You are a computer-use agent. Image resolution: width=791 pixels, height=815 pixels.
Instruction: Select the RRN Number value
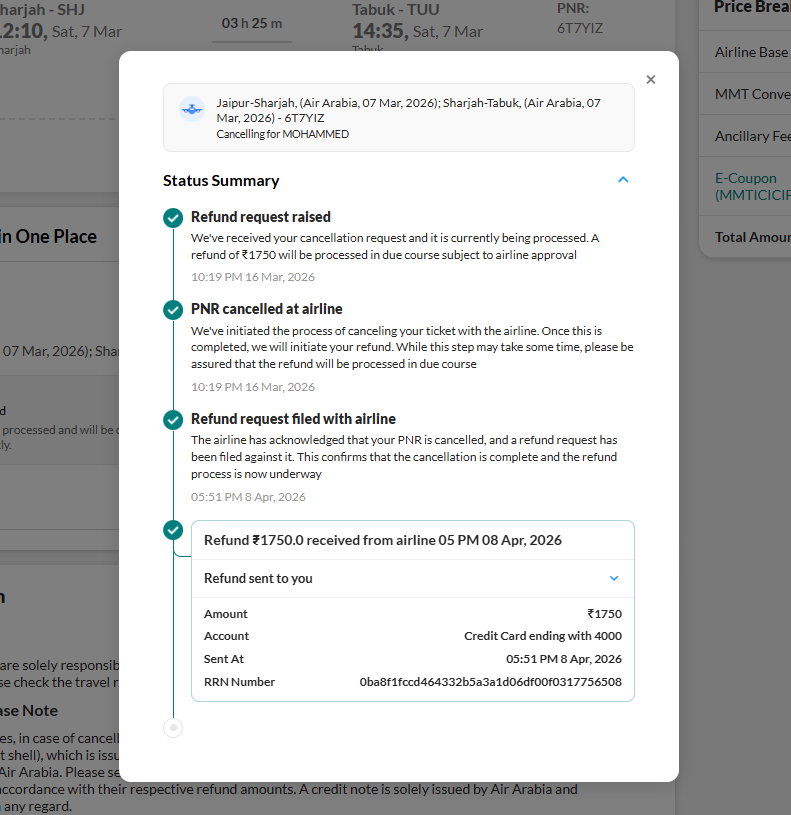(491, 682)
